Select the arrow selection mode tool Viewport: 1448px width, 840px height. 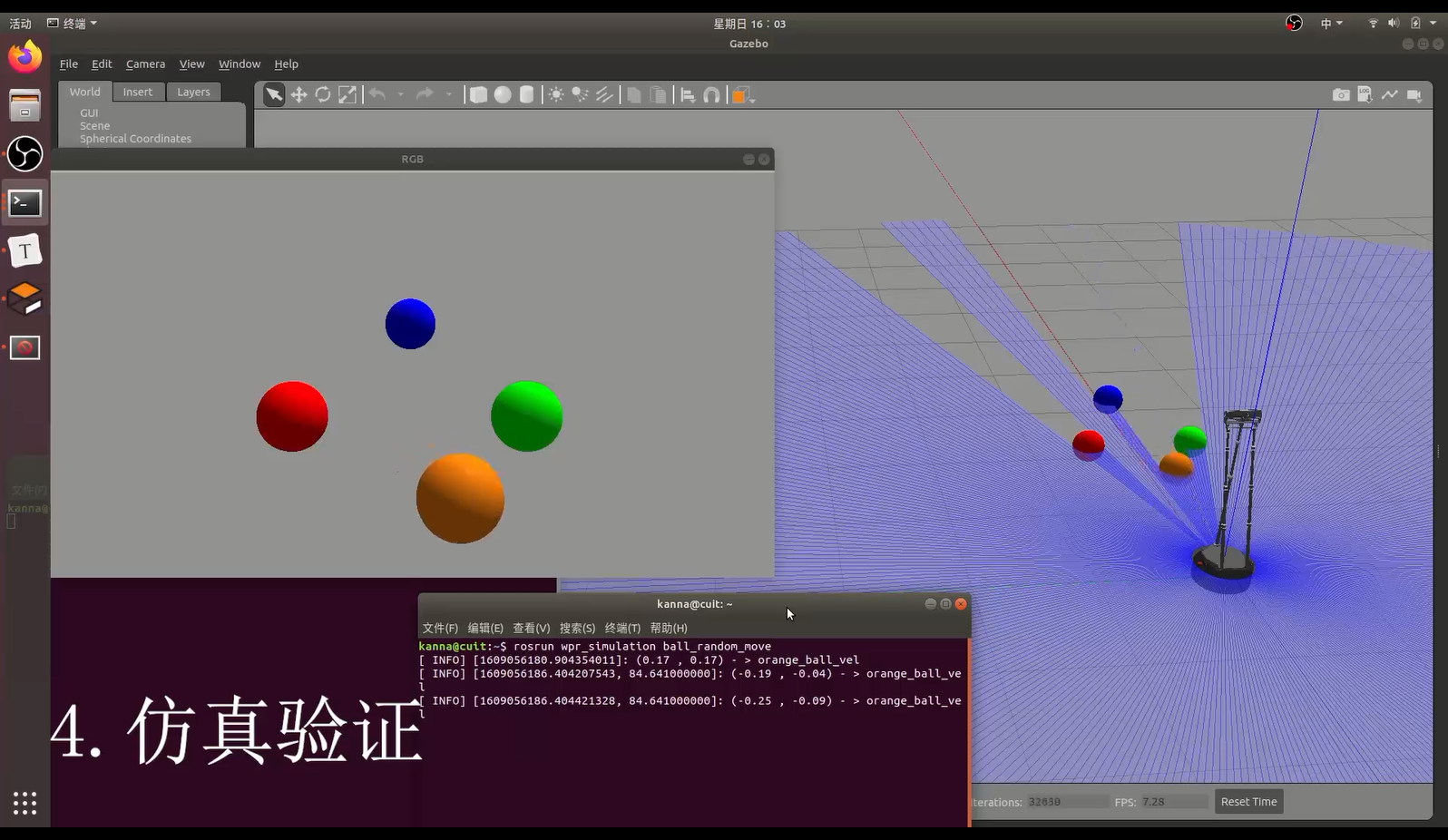click(274, 94)
